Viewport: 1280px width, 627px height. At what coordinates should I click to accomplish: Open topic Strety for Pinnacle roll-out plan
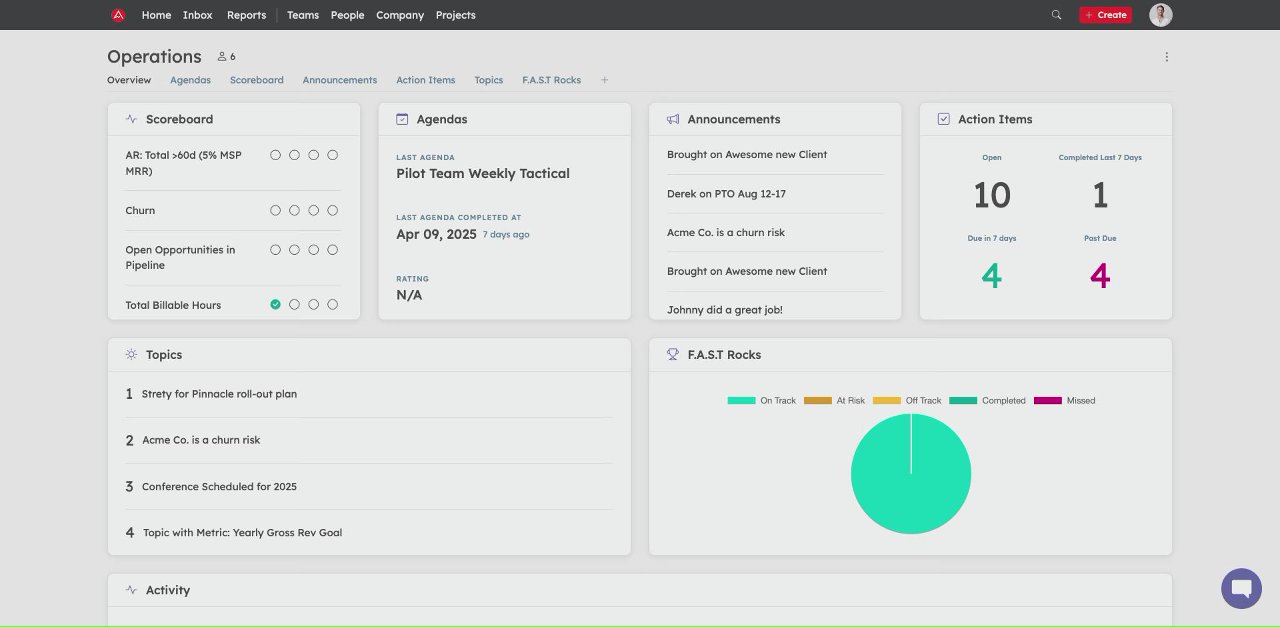click(x=219, y=394)
